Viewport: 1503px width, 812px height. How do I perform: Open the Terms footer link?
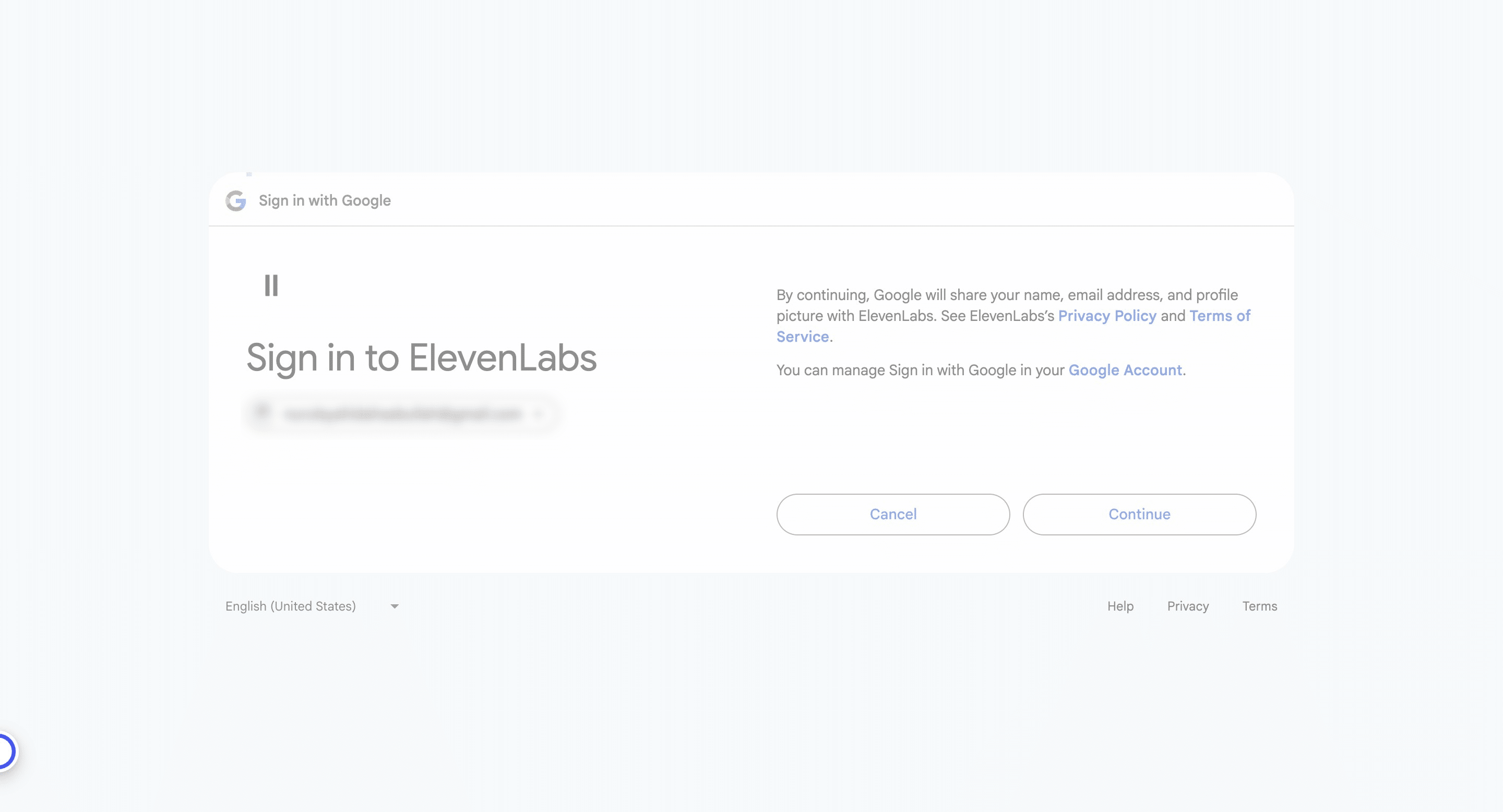1260,606
